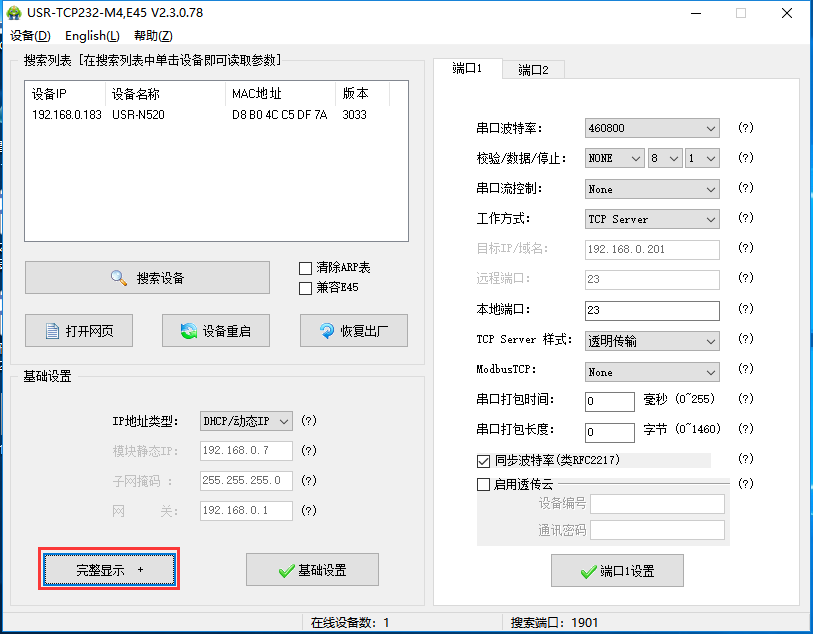Click the green checkmark on 基础设置

pyautogui.click(x=288, y=569)
